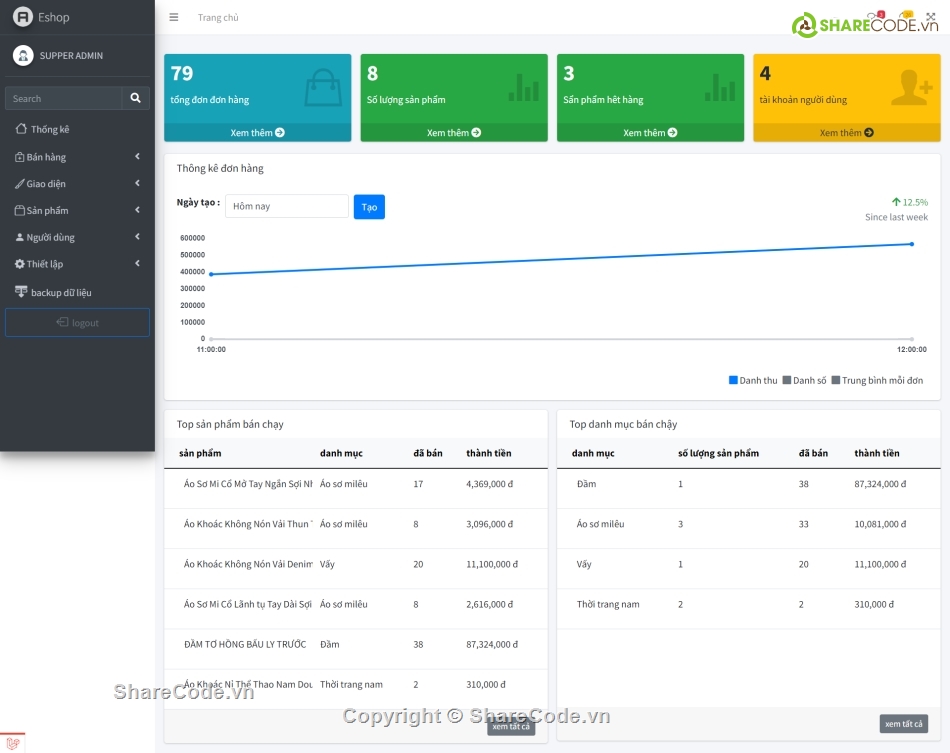Toggle Trung bình mỗi đơn legend series
This screenshot has width=950, height=753.
click(x=876, y=380)
